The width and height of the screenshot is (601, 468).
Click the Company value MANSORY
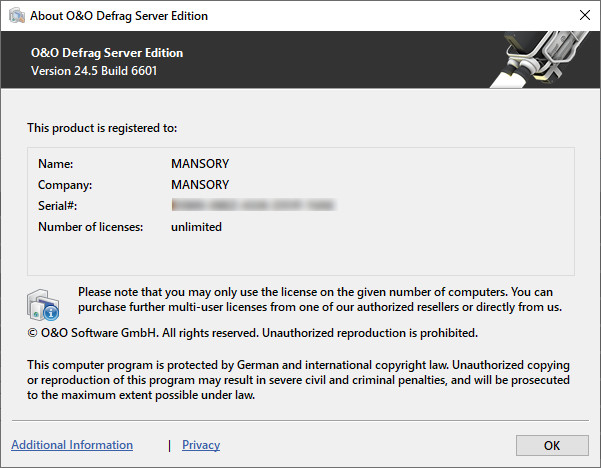[x=200, y=185]
